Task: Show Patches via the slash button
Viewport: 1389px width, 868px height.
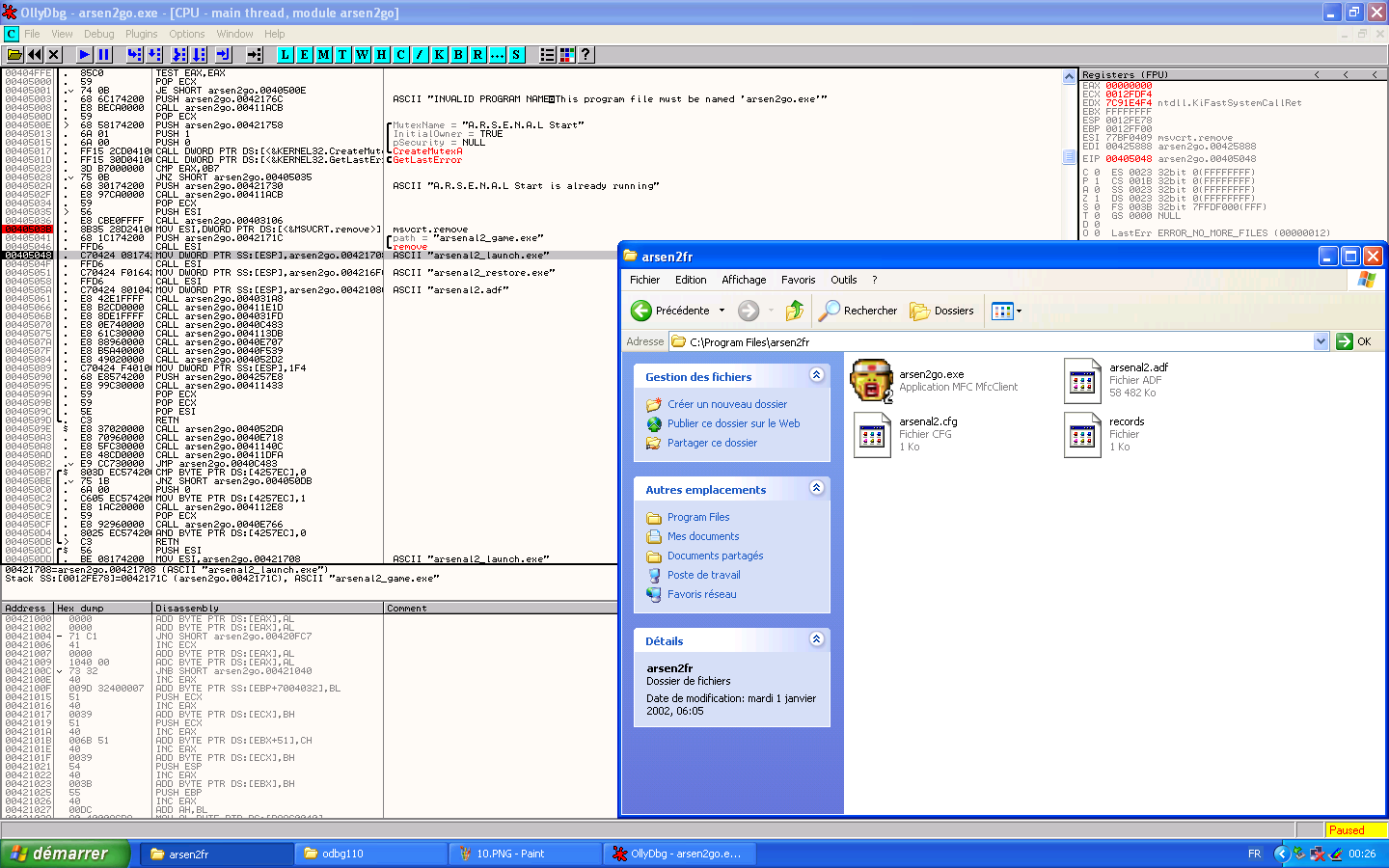Action: (x=420, y=55)
